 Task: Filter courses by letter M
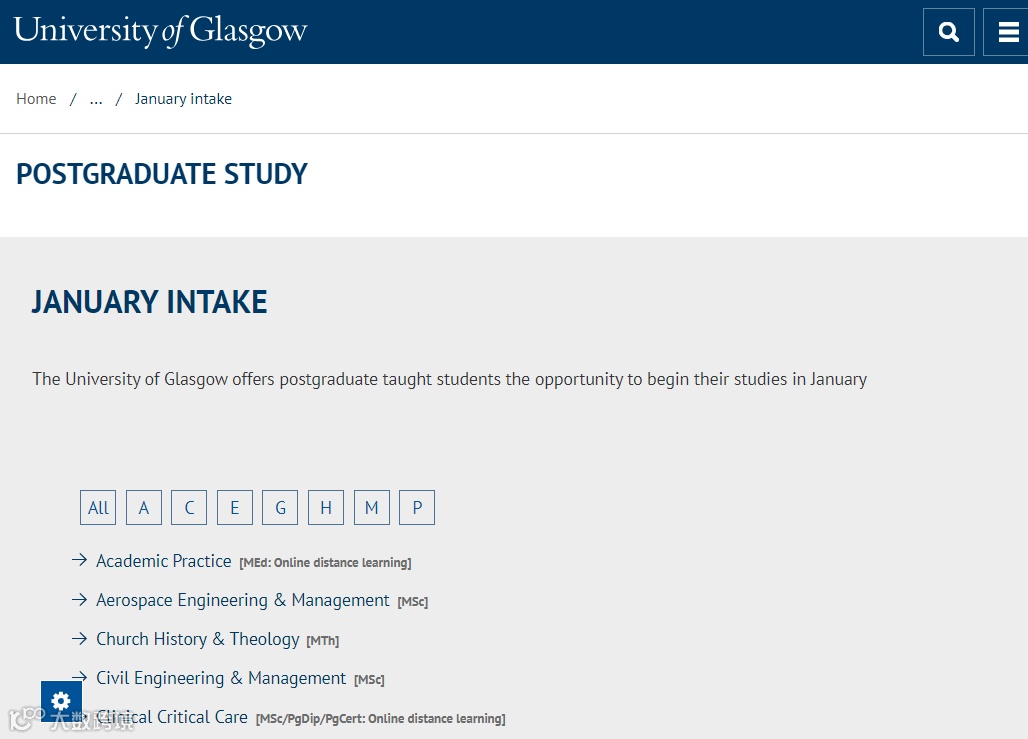point(372,508)
